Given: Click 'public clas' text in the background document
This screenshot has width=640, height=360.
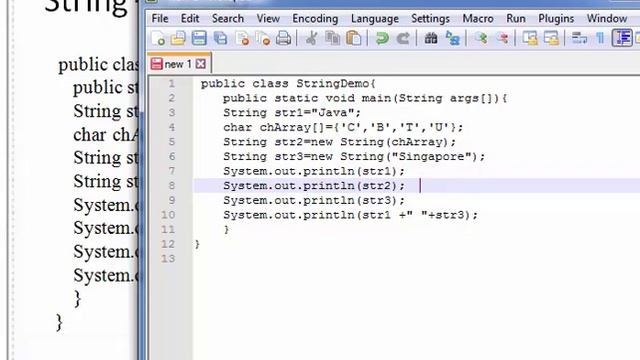Looking at the screenshot, I should click(98, 64).
